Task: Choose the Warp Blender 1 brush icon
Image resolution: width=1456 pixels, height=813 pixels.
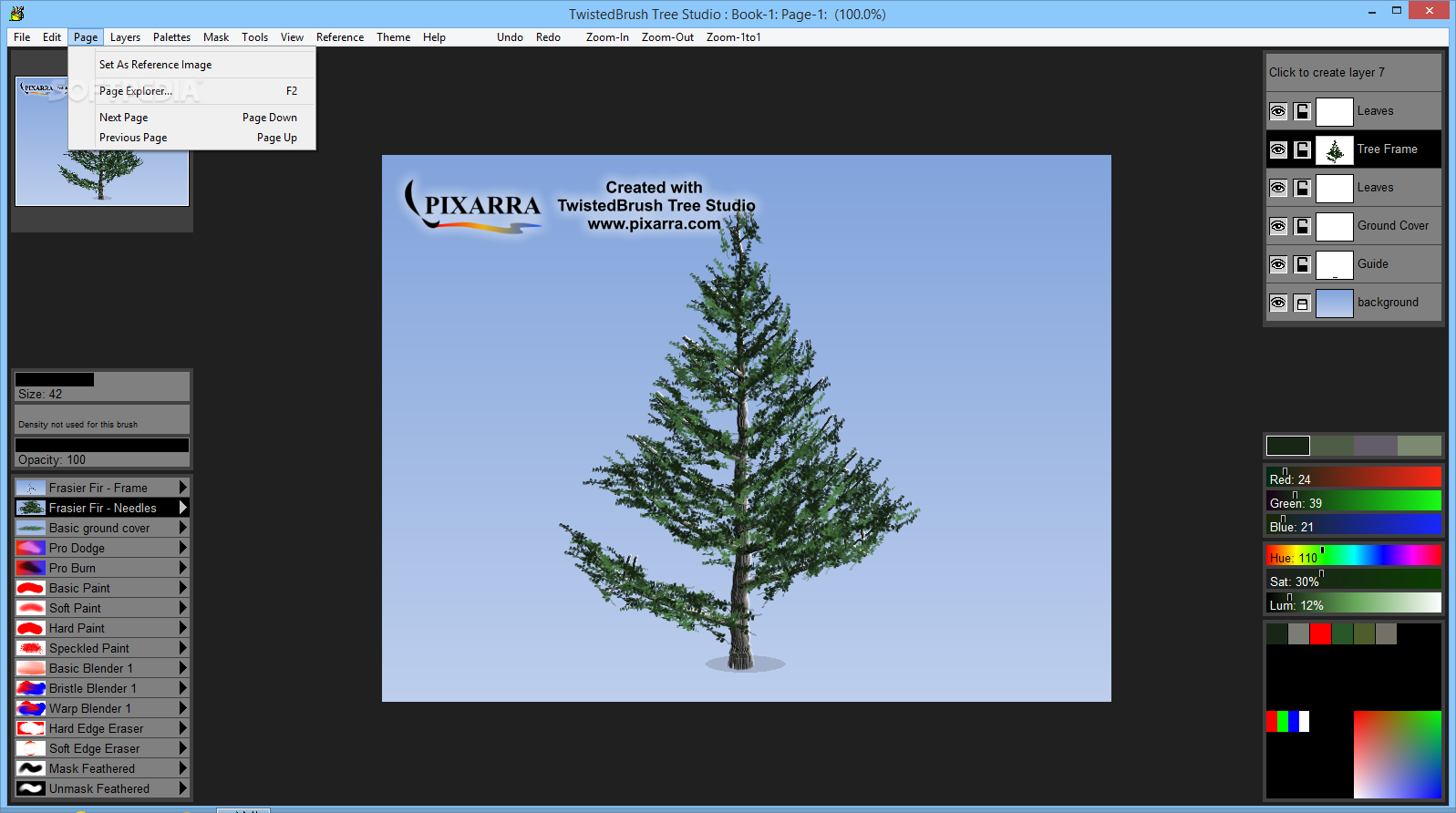Action: pos(31,708)
